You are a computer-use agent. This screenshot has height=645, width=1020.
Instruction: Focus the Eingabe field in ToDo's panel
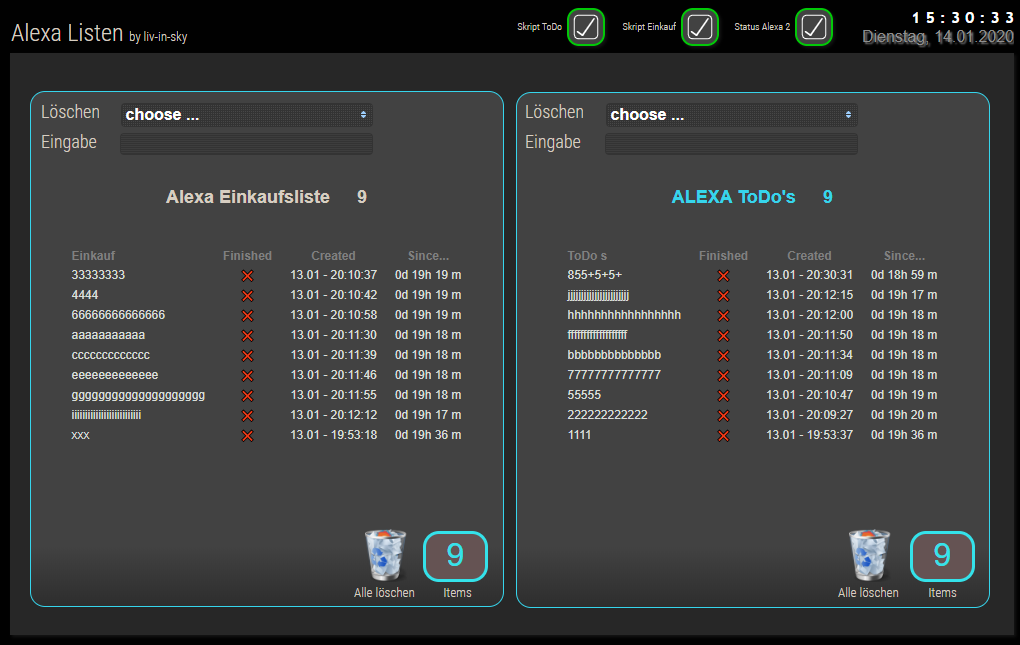pyautogui.click(x=731, y=143)
